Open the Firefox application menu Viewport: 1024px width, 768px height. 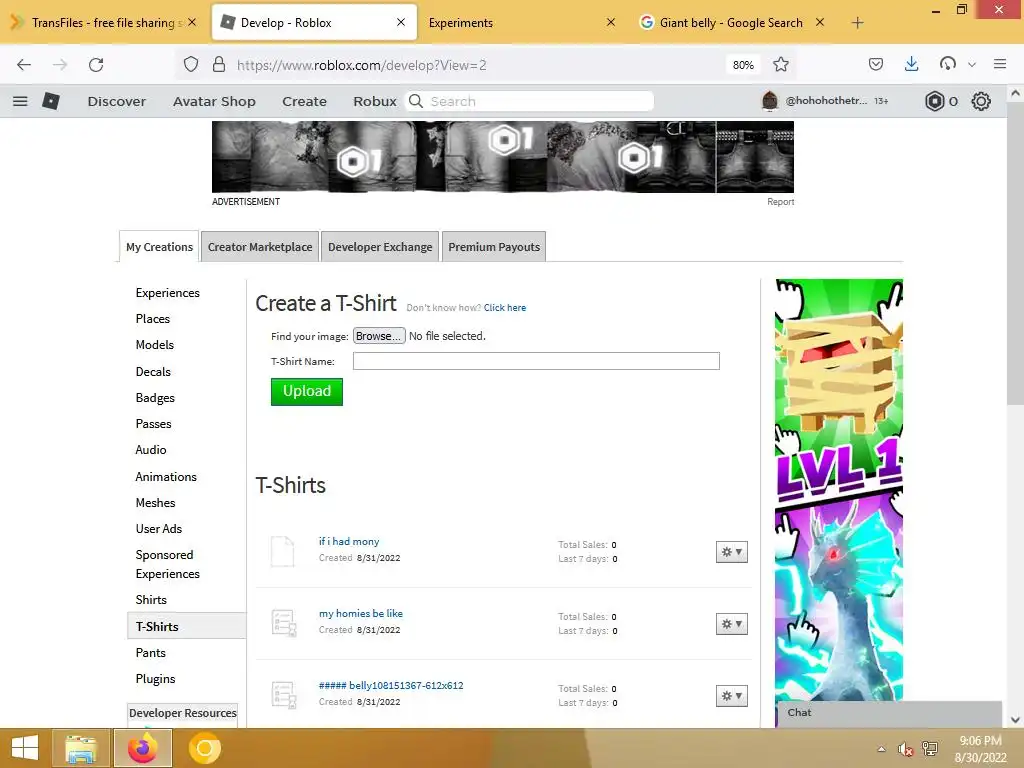pos(1000,63)
